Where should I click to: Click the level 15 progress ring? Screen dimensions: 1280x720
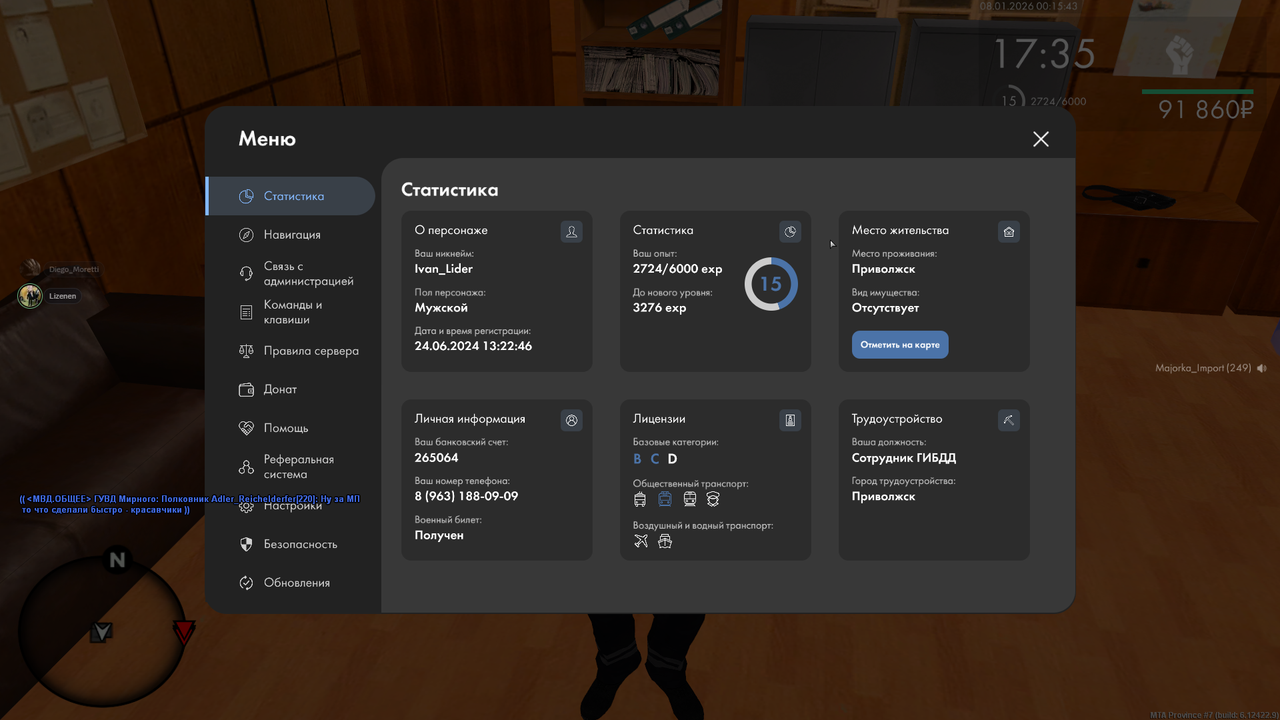(771, 284)
